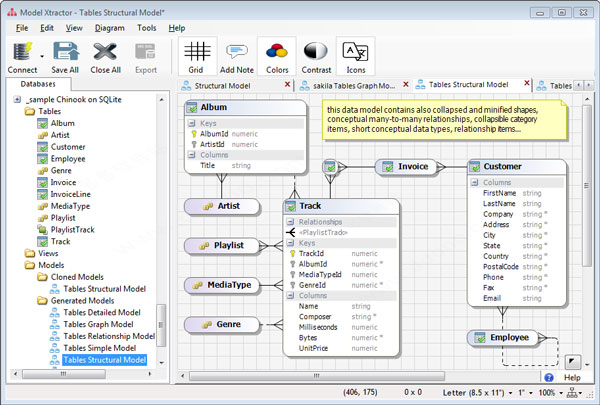
Task: Collapse the Relationships section in Track table
Action: [290, 222]
